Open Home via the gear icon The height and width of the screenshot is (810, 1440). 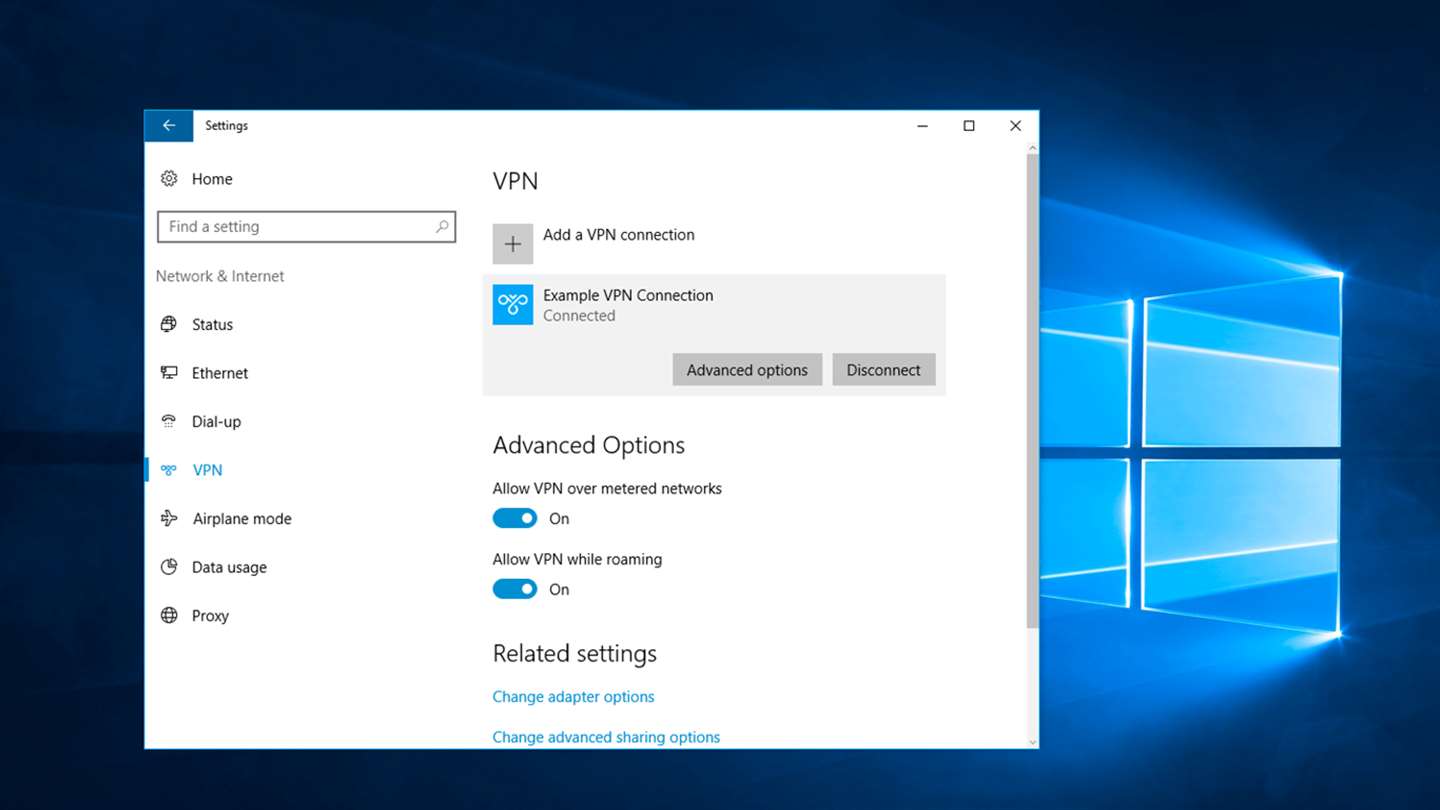pos(169,179)
